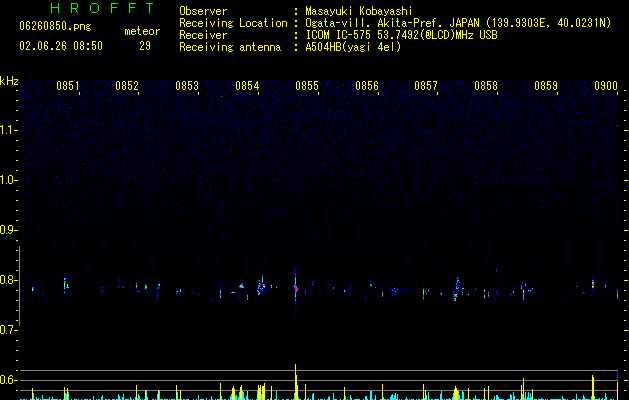
Task: Click the Ogata-vill. Akita-Pref. JAPAN location text
Action: 458,23
